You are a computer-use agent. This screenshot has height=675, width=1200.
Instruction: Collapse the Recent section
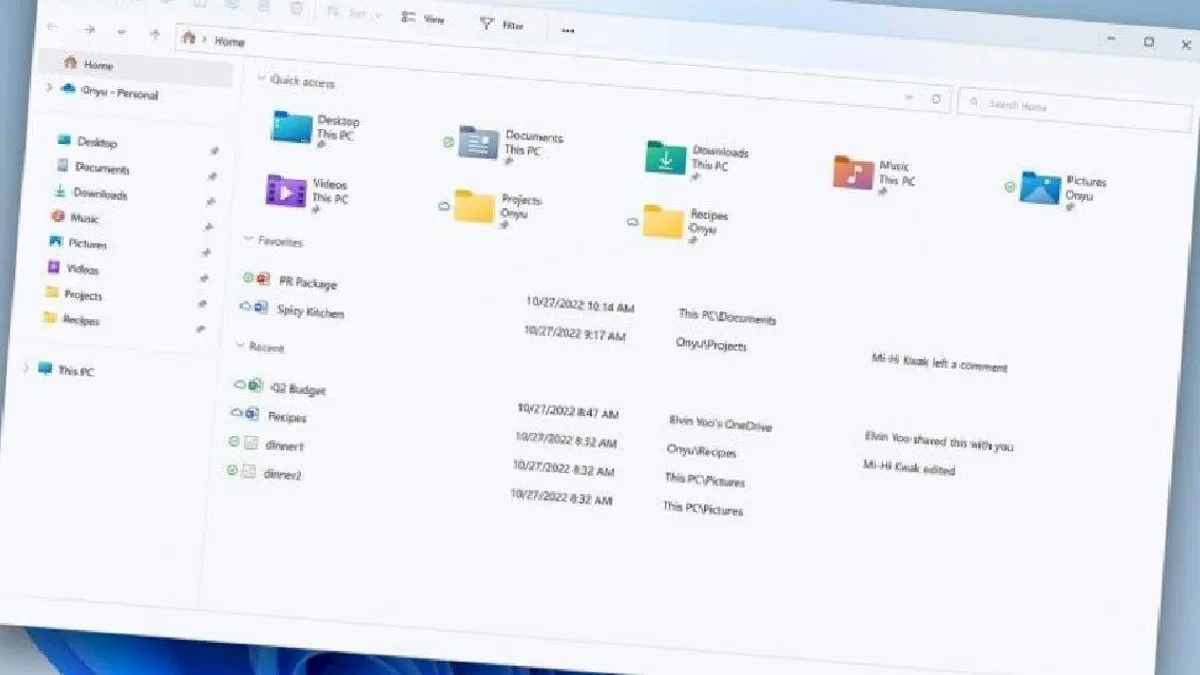point(240,345)
